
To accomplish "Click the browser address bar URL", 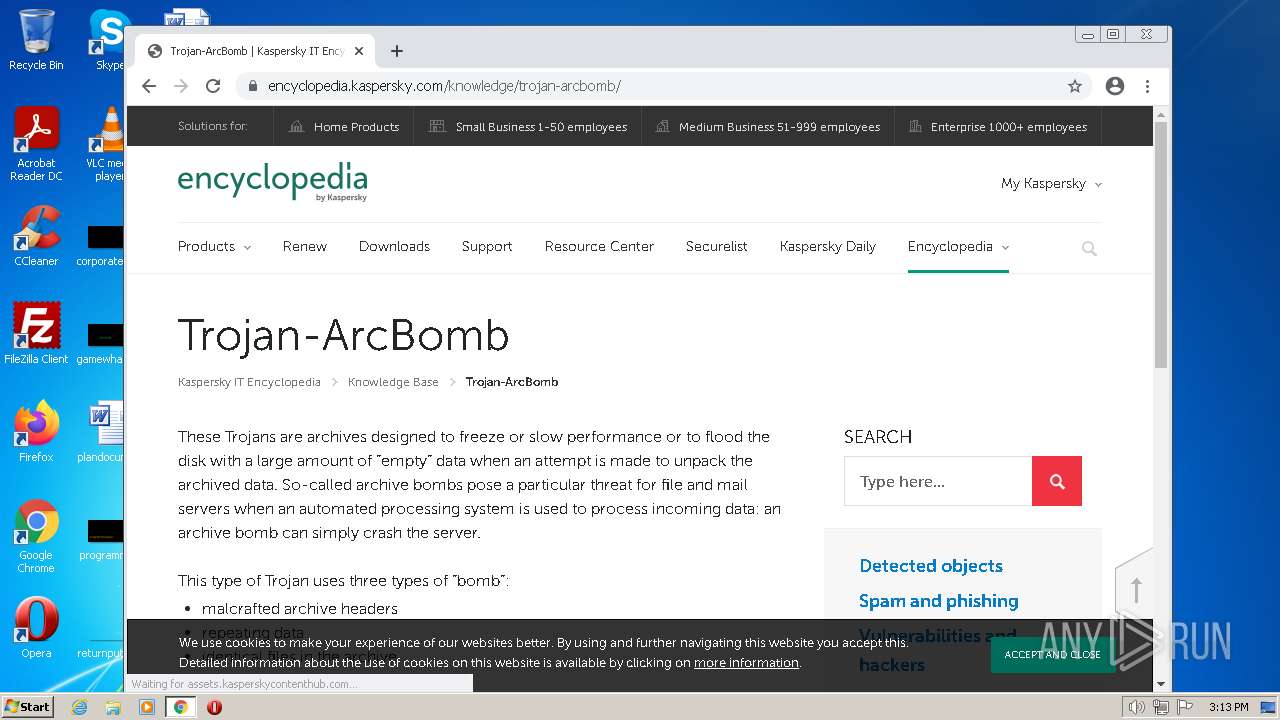I will 444,86.
